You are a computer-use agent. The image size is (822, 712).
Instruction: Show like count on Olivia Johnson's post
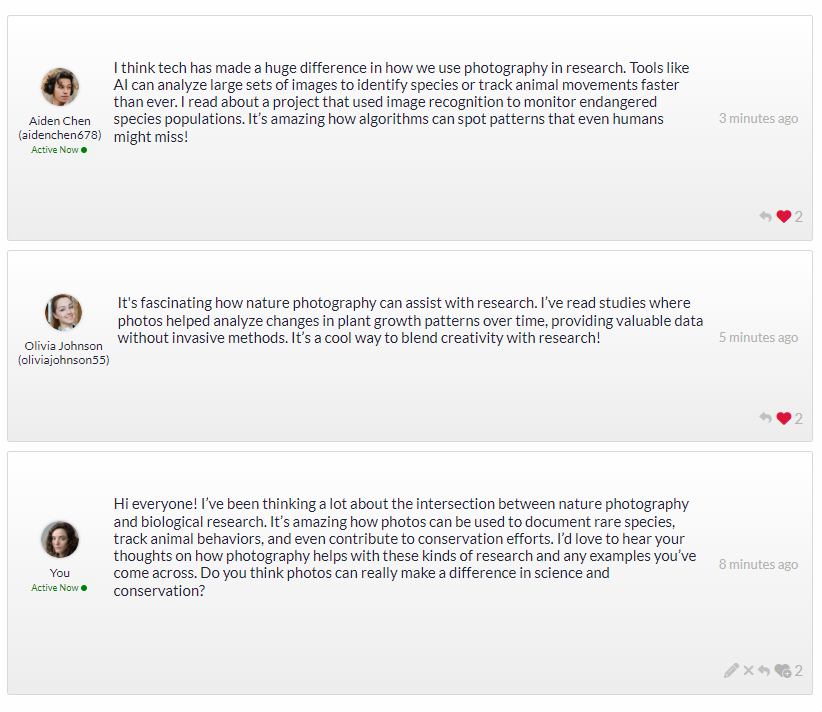(x=798, y=418)
